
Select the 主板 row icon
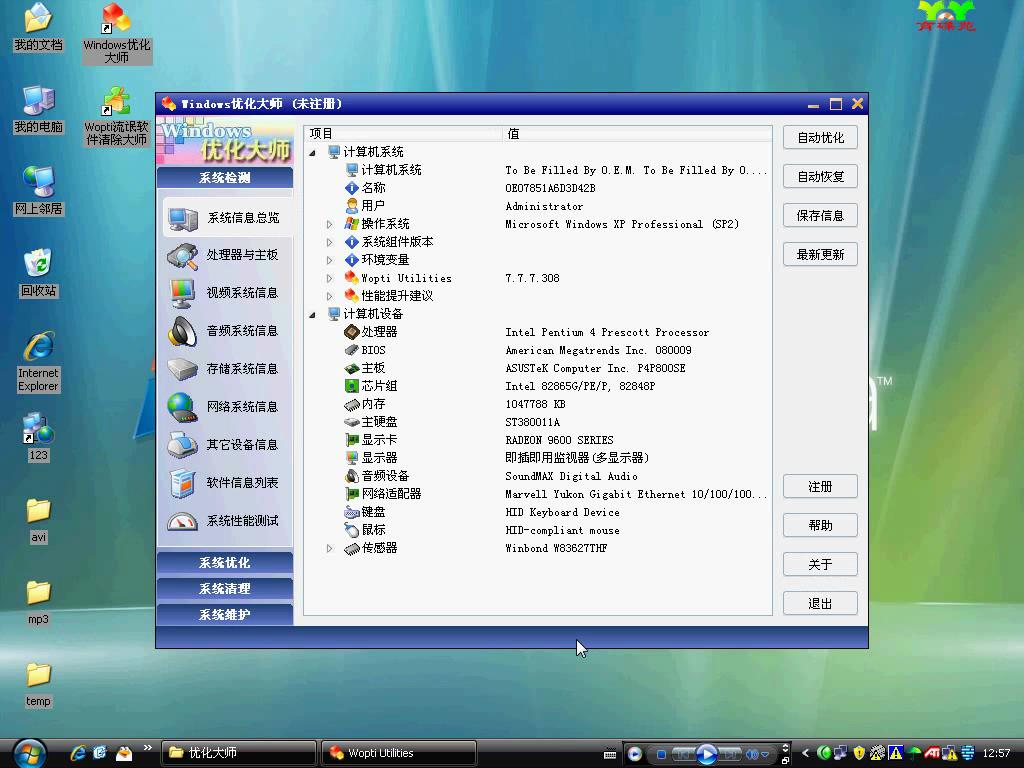(352, 368)
